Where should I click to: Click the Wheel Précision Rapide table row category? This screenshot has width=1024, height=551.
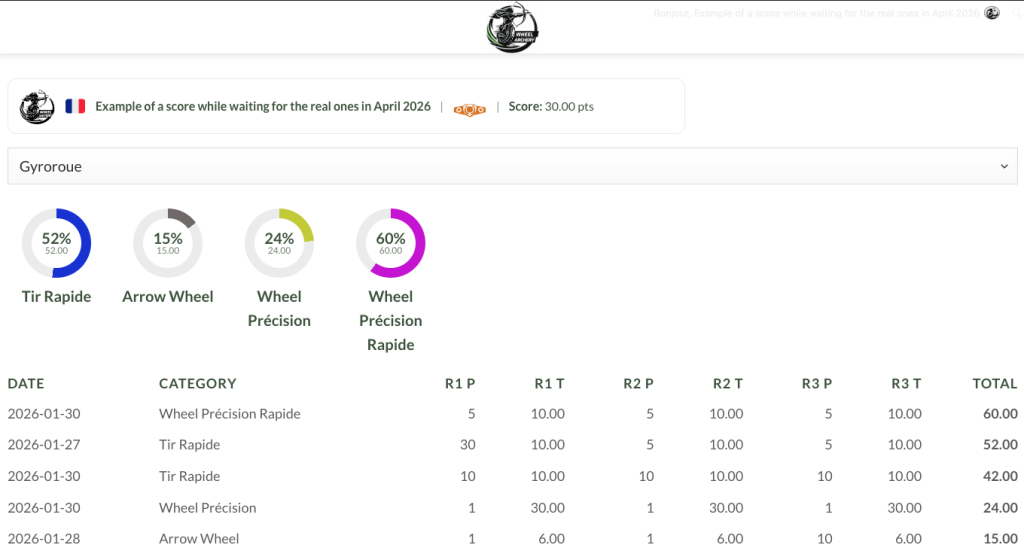(229, 414)
